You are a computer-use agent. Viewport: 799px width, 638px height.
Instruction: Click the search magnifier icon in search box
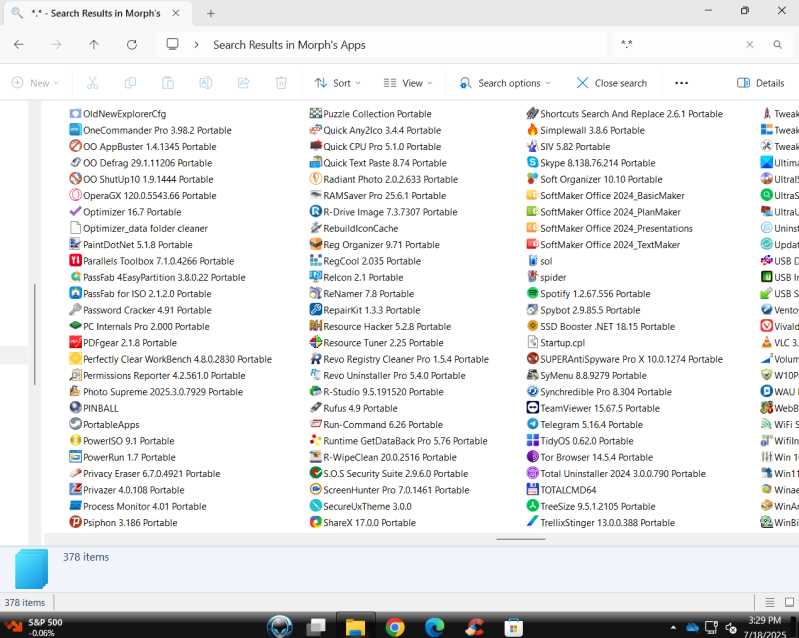[x=778, y=44]
